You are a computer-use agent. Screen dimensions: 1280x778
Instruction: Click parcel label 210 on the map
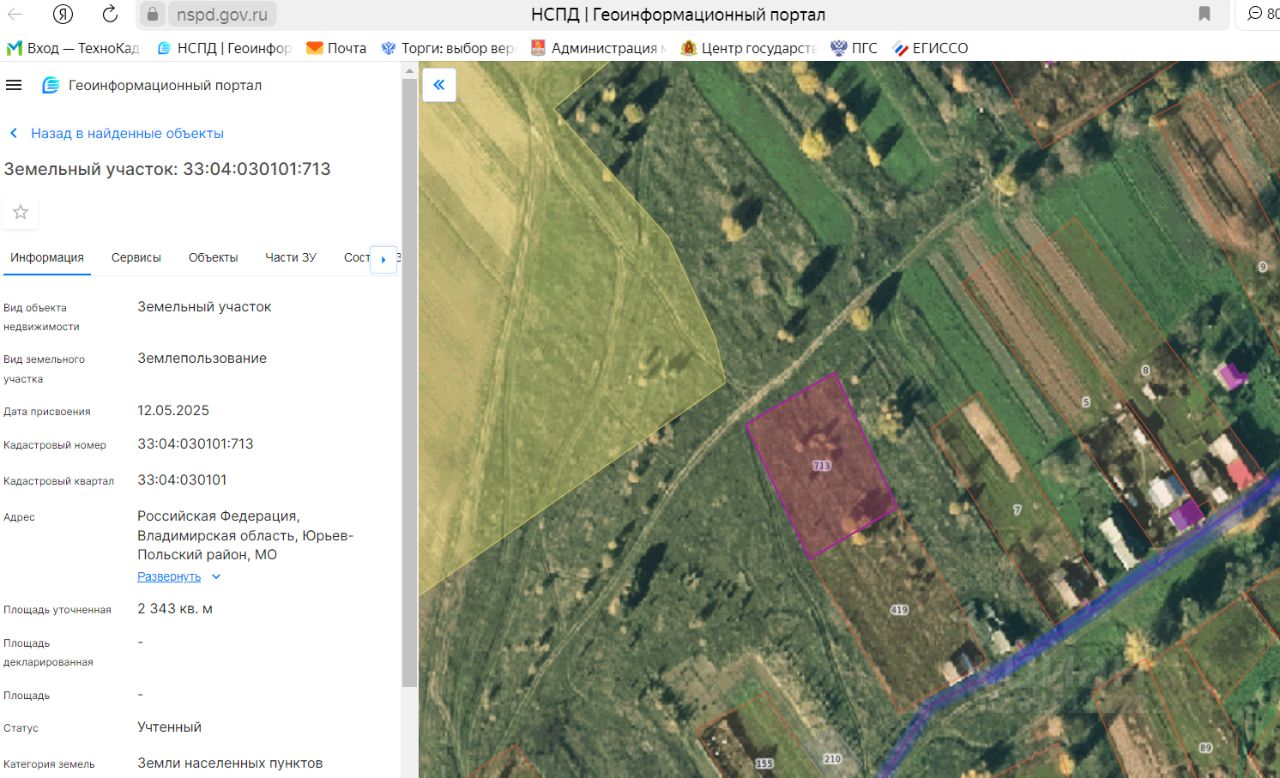832,759
